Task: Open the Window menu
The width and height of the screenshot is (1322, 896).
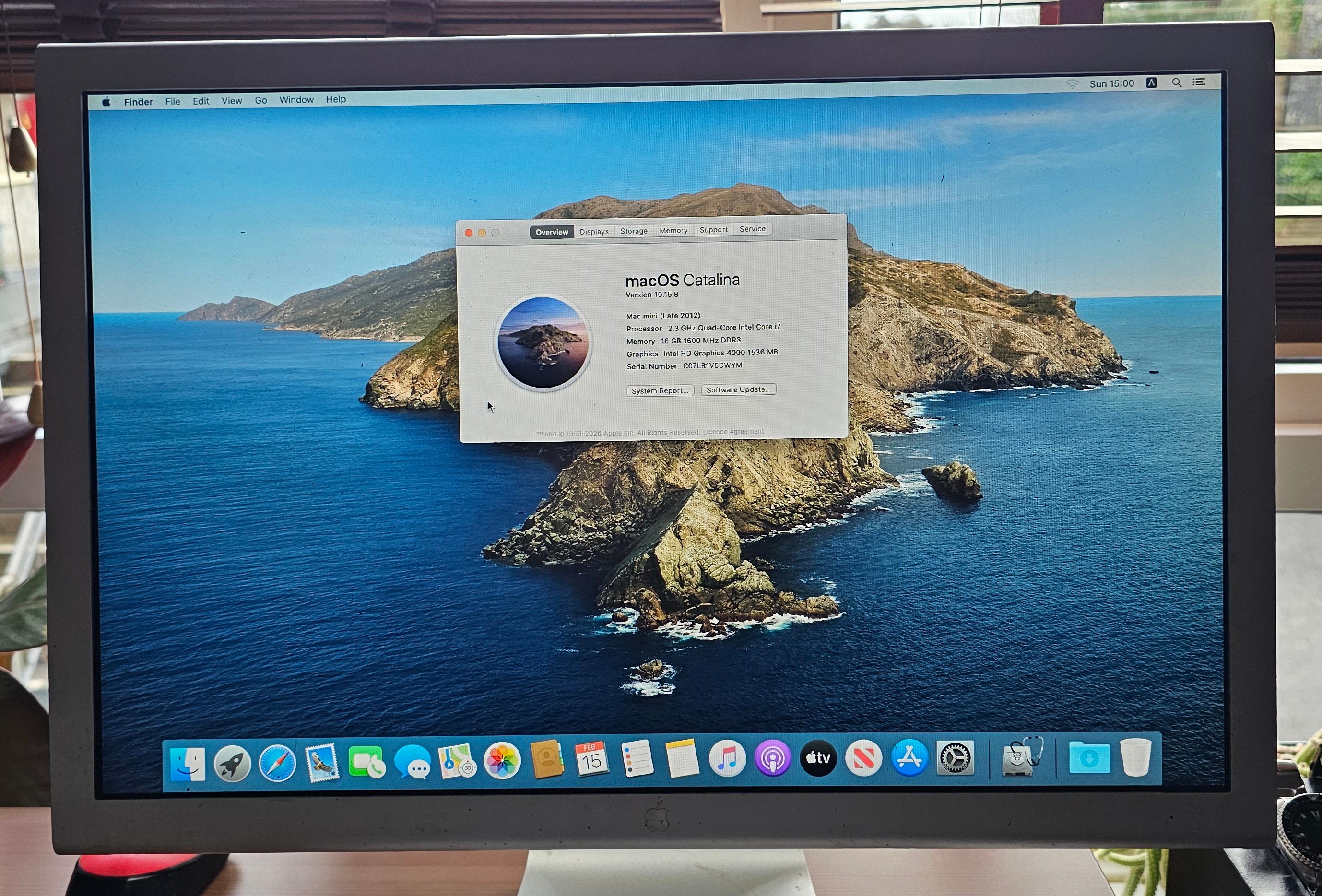Action: (x=296, y=100)
